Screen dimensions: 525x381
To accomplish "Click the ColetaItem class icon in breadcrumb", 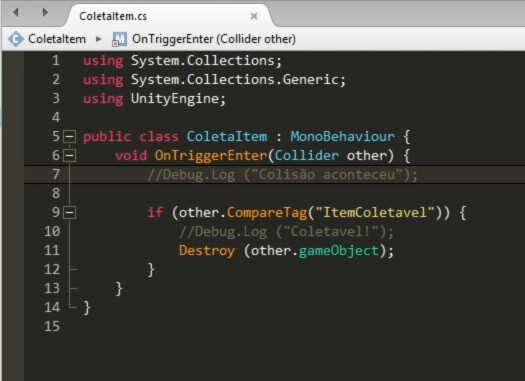I will 16,39.
